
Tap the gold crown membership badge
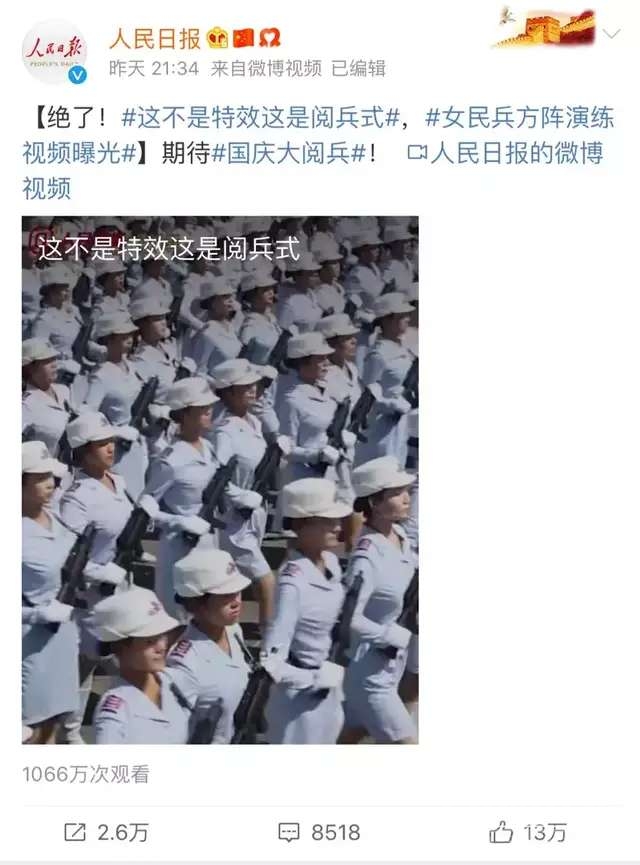click(x=217, y=38)
